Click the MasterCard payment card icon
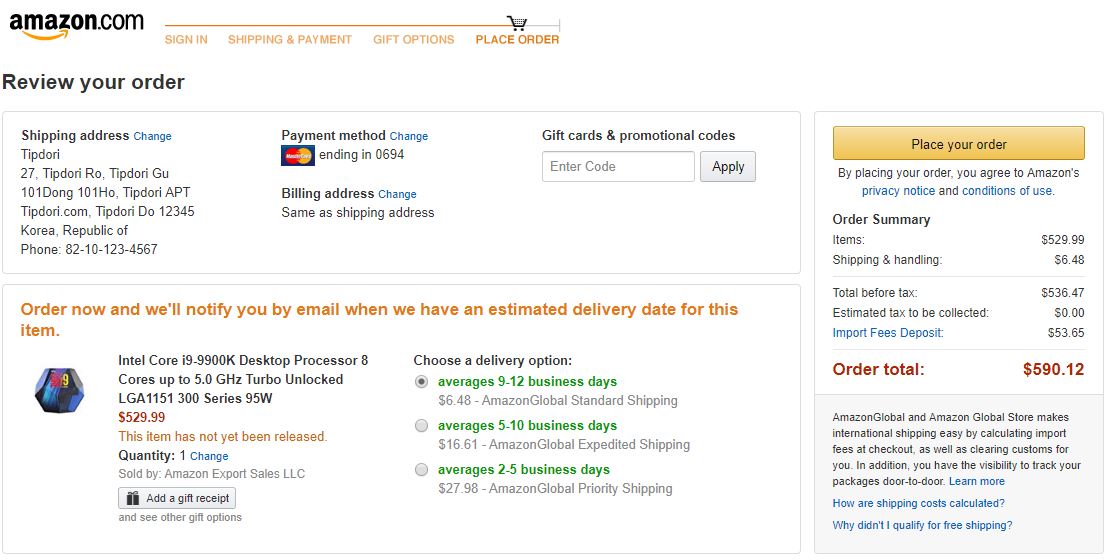 pos(298,155)
